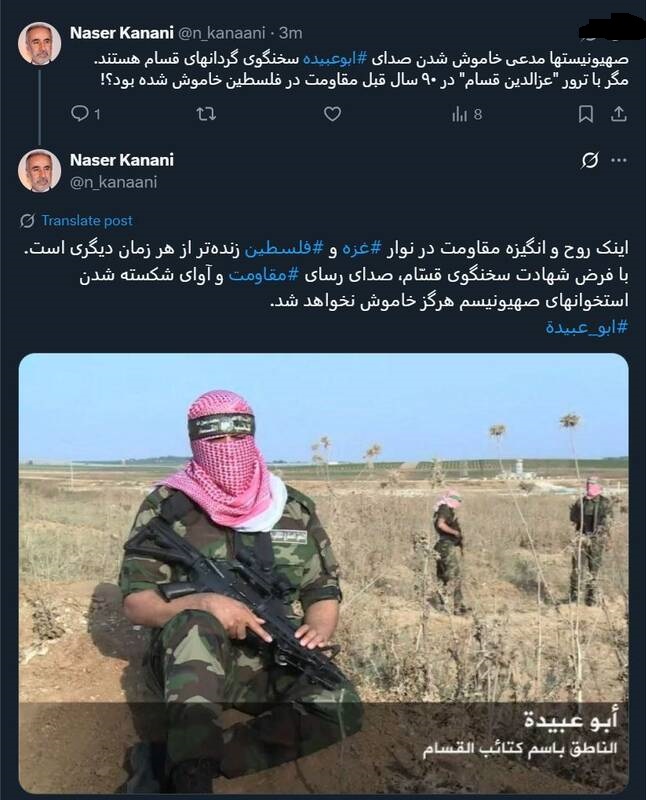The height and width of the screenshot is (800, 646).
Task: Open the #ابوعبیده hashtag in first tweet
Action: point(335,59)
